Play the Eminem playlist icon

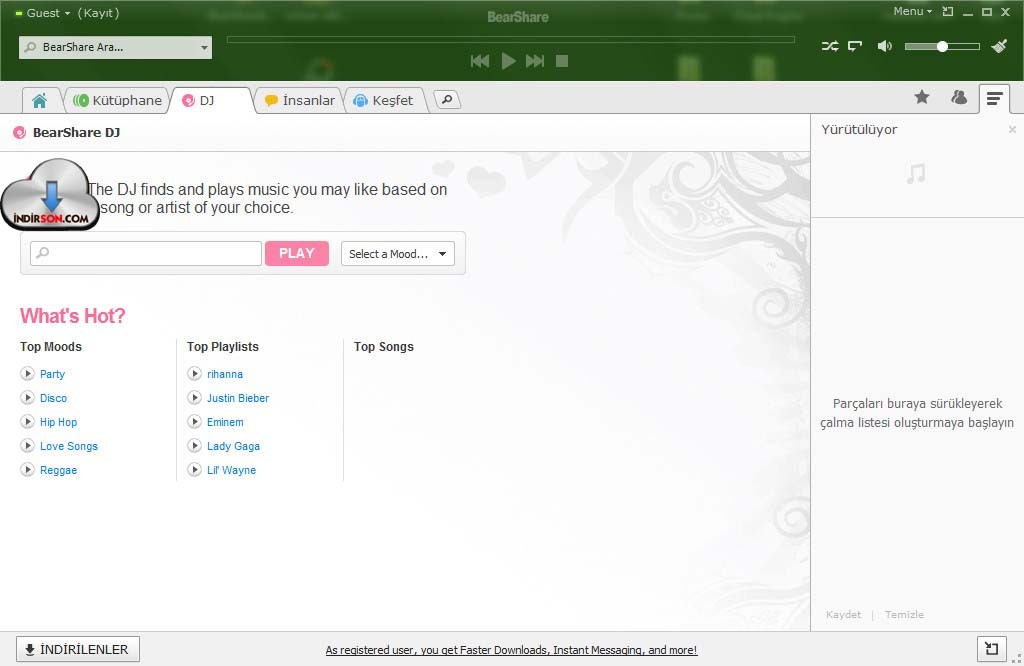tap(195, 422)
